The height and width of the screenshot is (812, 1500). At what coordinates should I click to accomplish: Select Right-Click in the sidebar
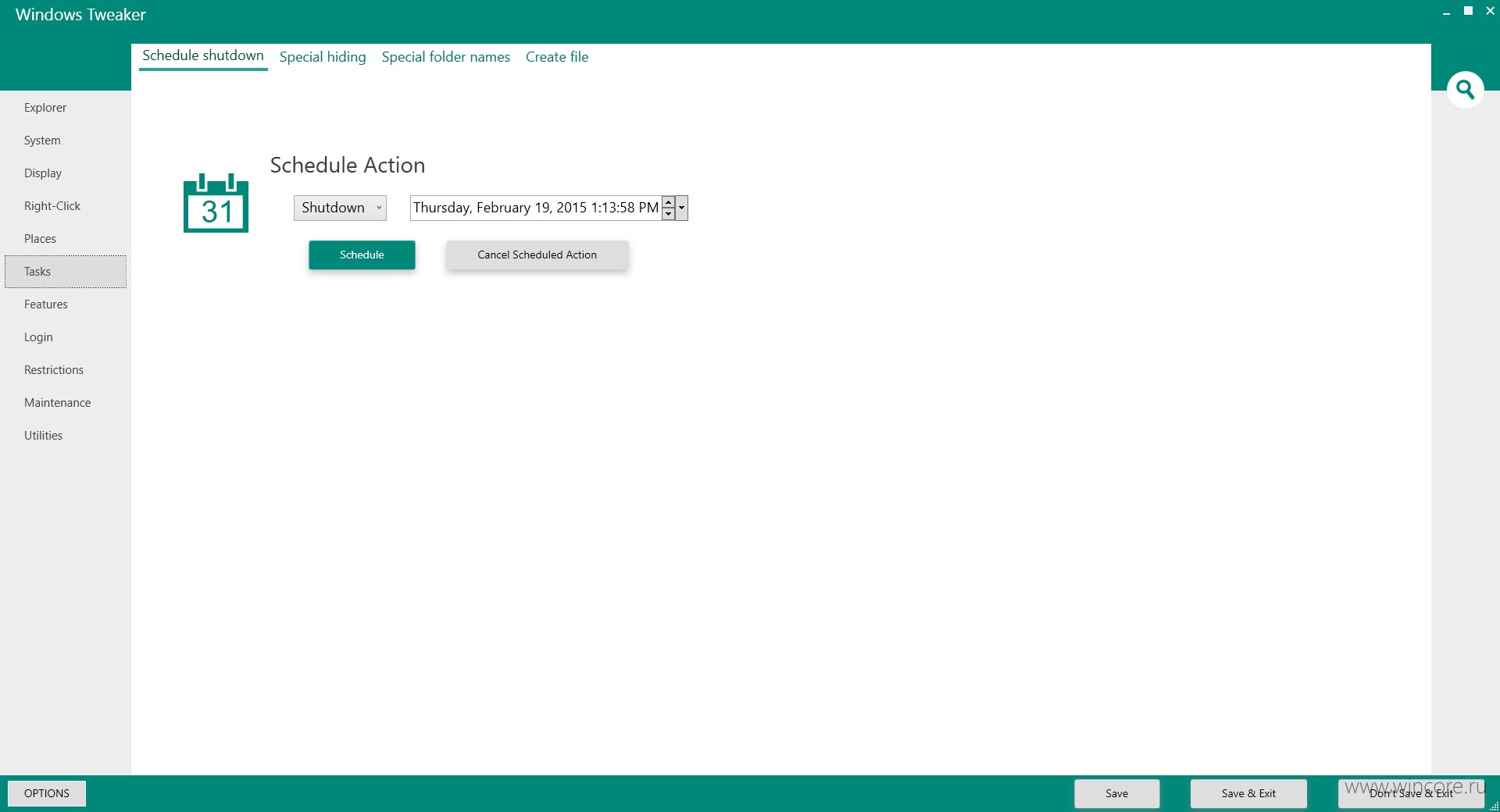tap(66, 206)
